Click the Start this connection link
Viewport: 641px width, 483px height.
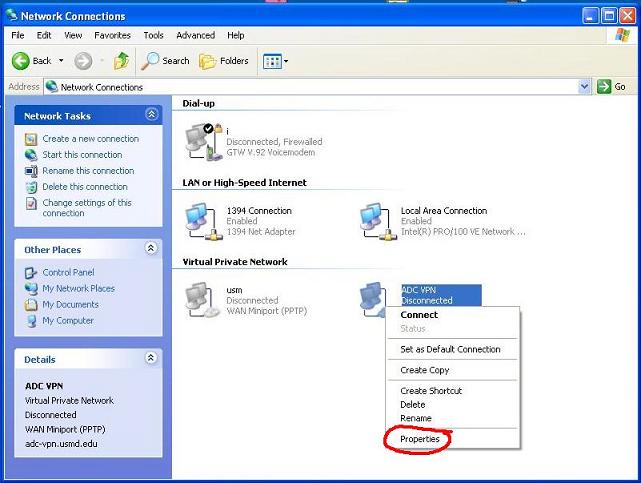click(82, 155)
